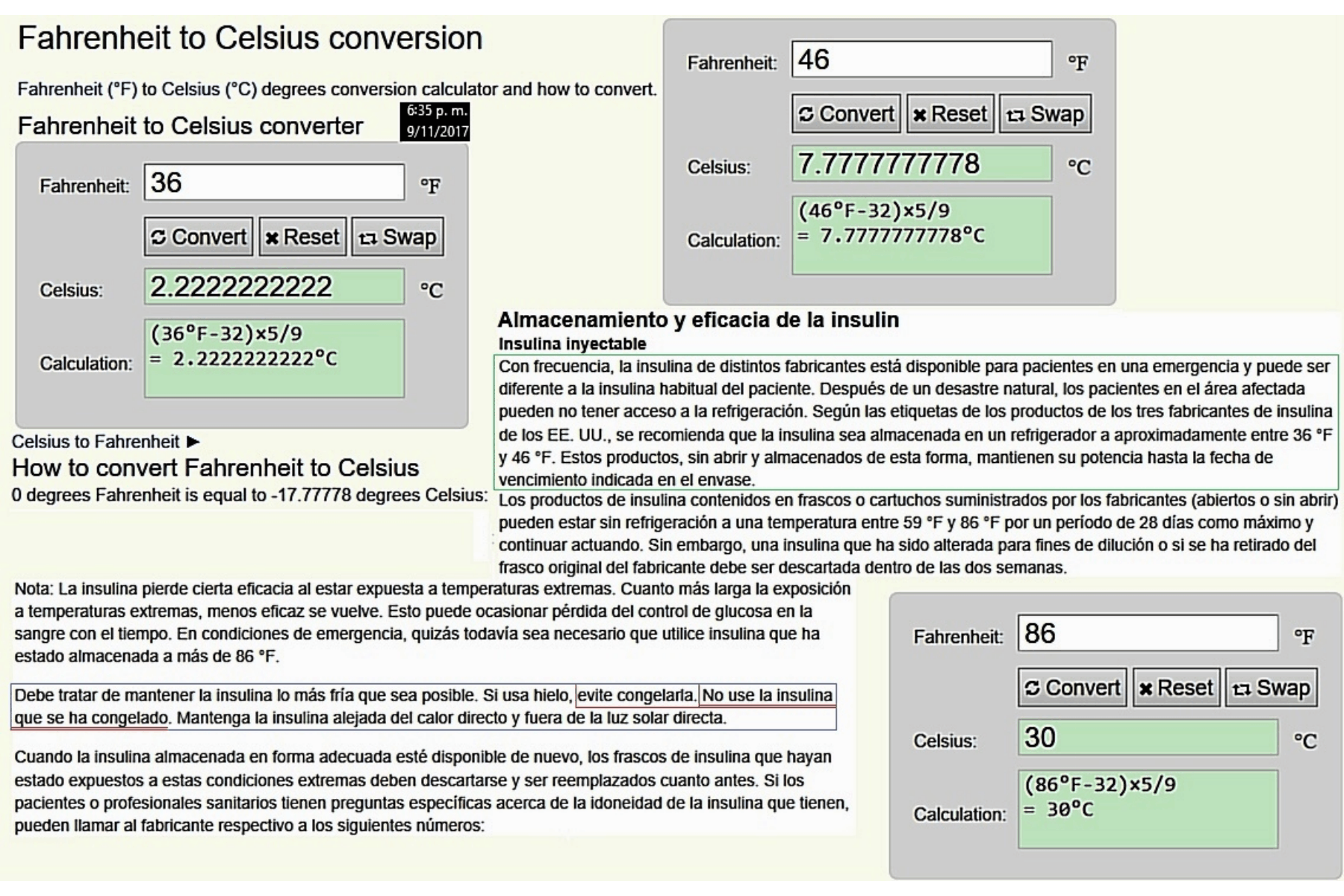Click 'Almacenamiento y eficacia de la insulin' heading
Image resolution: width=1344 pixels, height=896 pixels.
698,320
